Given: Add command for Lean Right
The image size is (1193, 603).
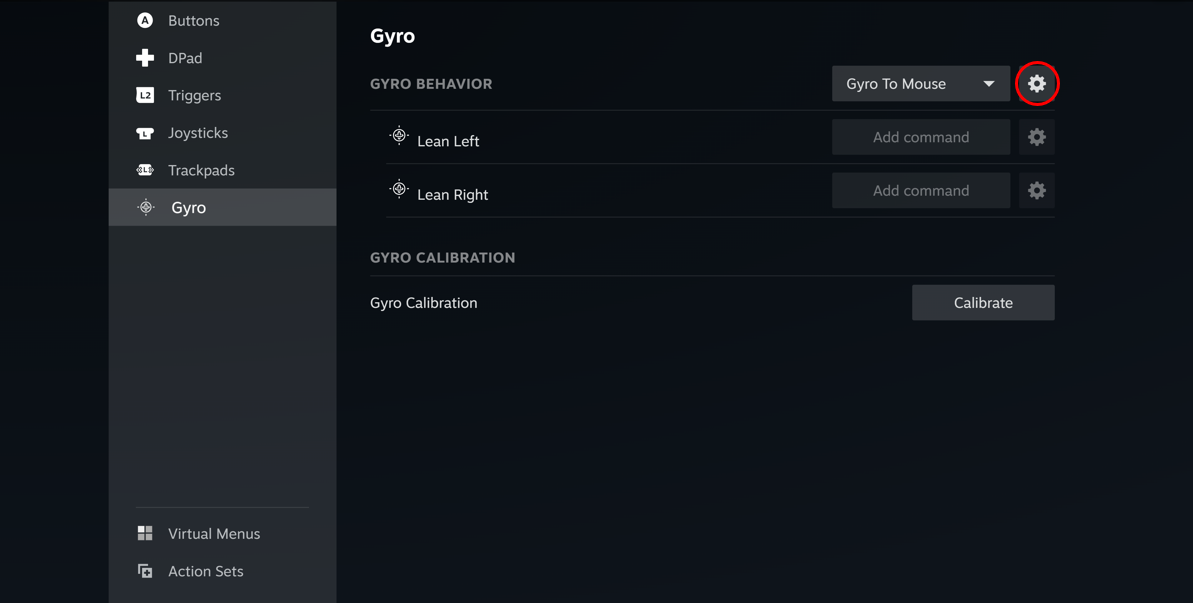Looking at the screenshot, I should click(921, 190).
